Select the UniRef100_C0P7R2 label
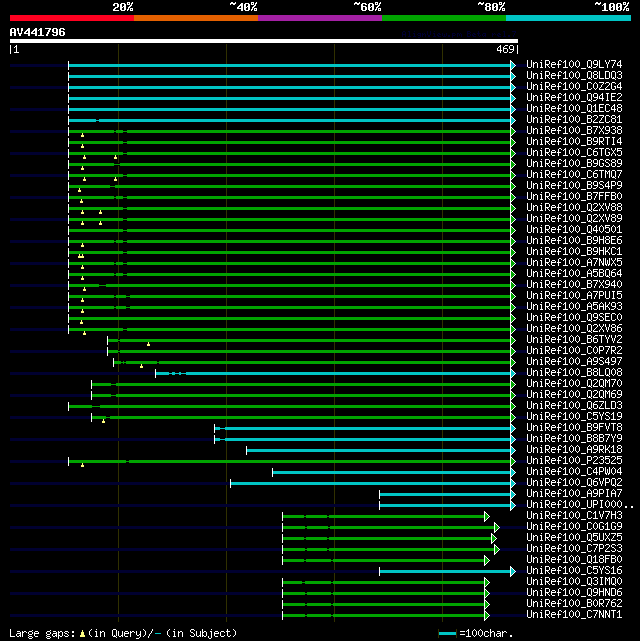This screenshot has height=641, width=640. click(x=574, y=351)
